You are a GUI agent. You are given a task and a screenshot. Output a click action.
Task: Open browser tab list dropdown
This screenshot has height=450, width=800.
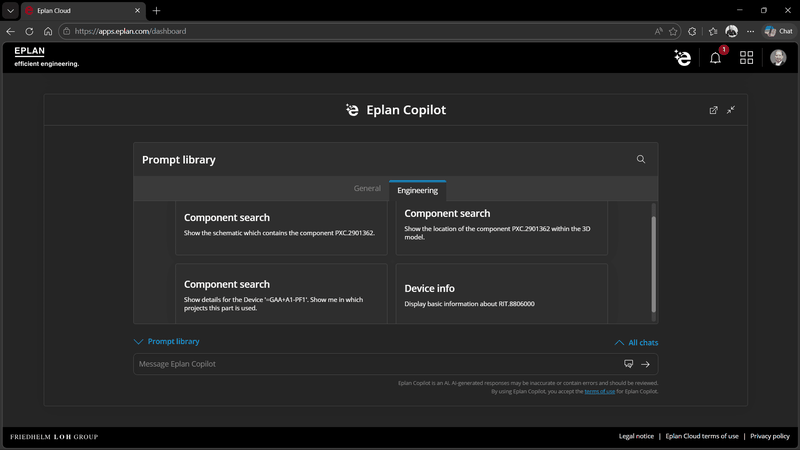[10, 10]
